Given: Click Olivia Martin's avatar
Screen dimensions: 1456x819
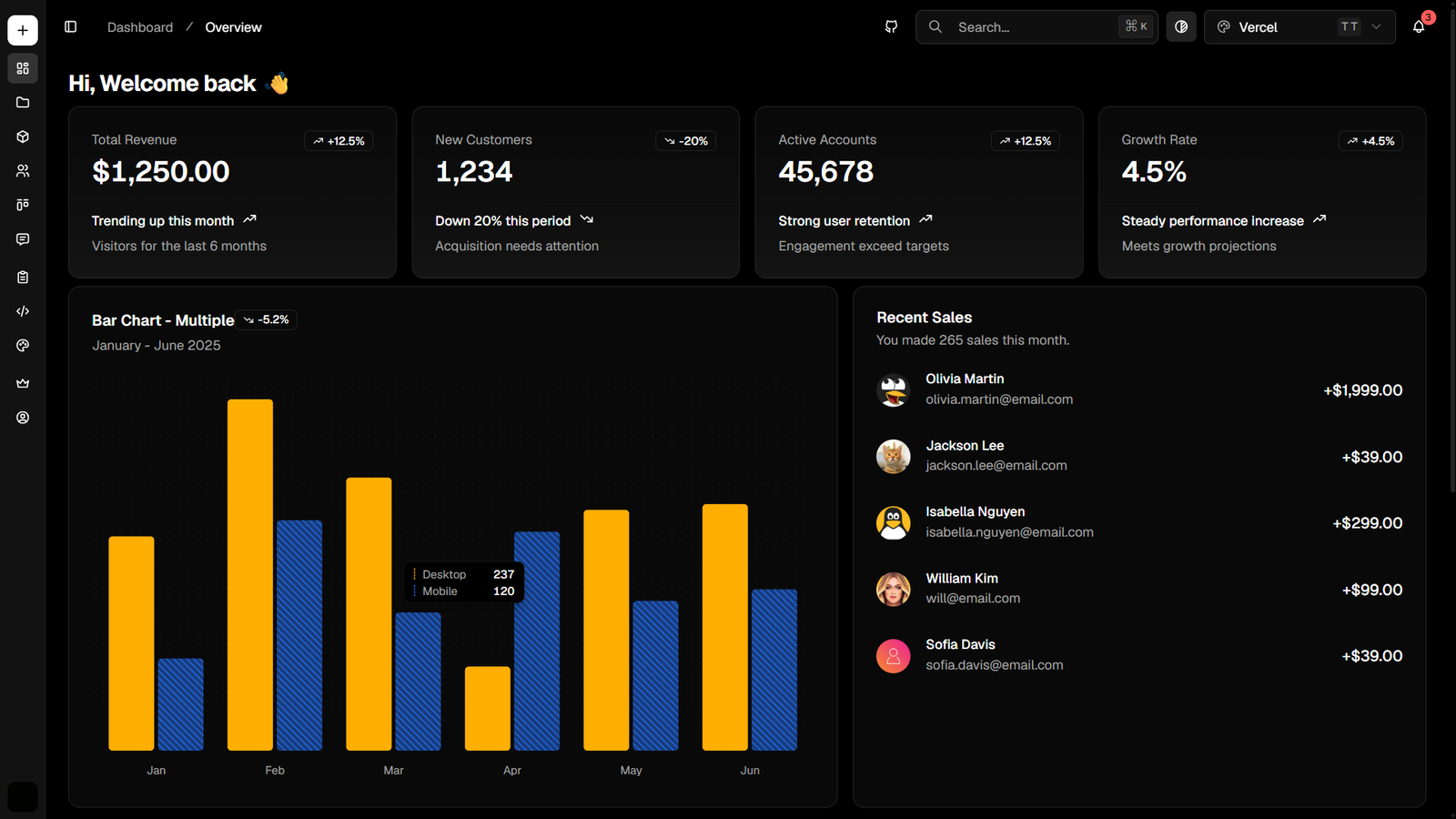Looking at the screenshot, I should pos(893,390).
